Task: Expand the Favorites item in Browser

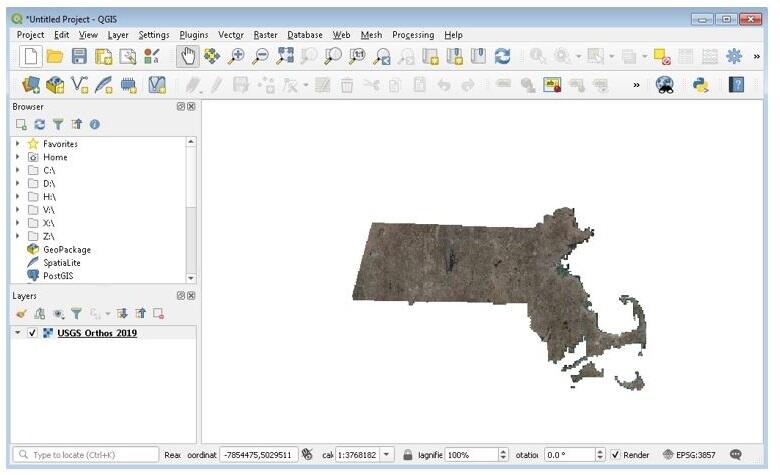Action: tap(18, 144)
